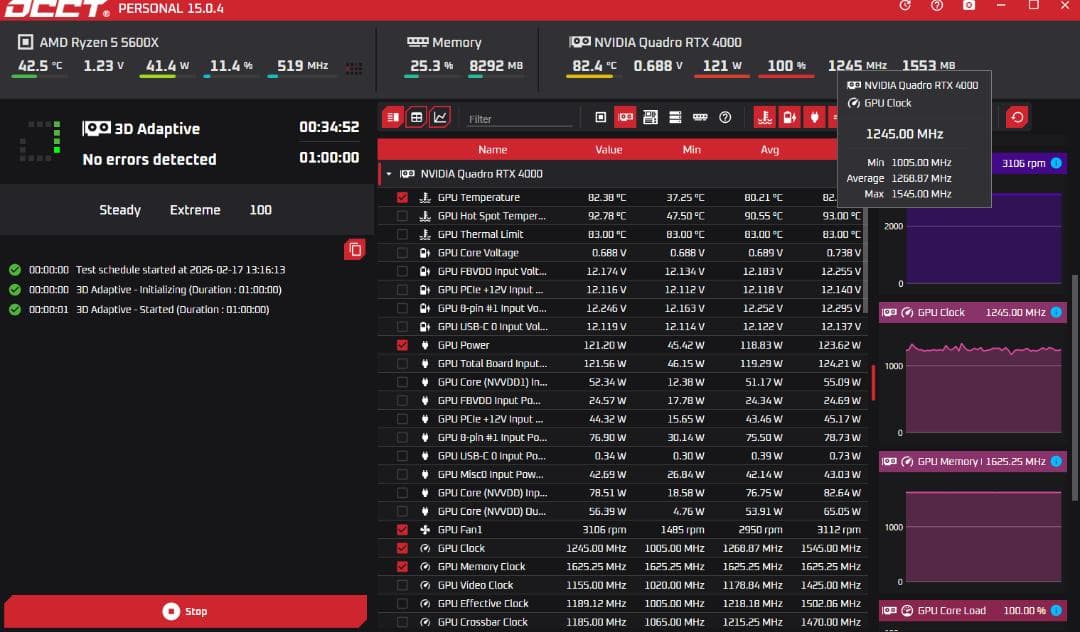Click the AMD Ryzen 5 5600X chip icon
Viewport: 1080px width, 632px height.
[x=25, y=42]
